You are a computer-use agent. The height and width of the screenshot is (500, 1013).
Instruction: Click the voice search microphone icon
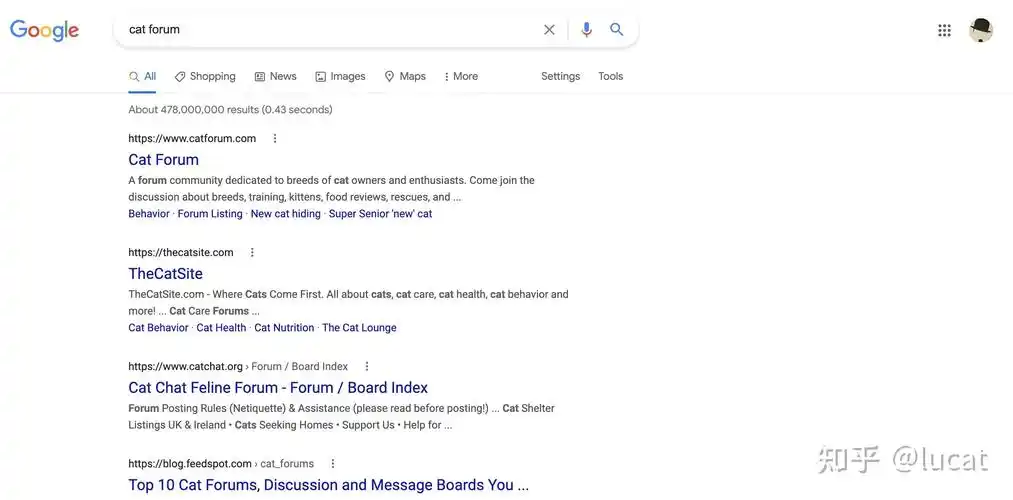(586, 30)
